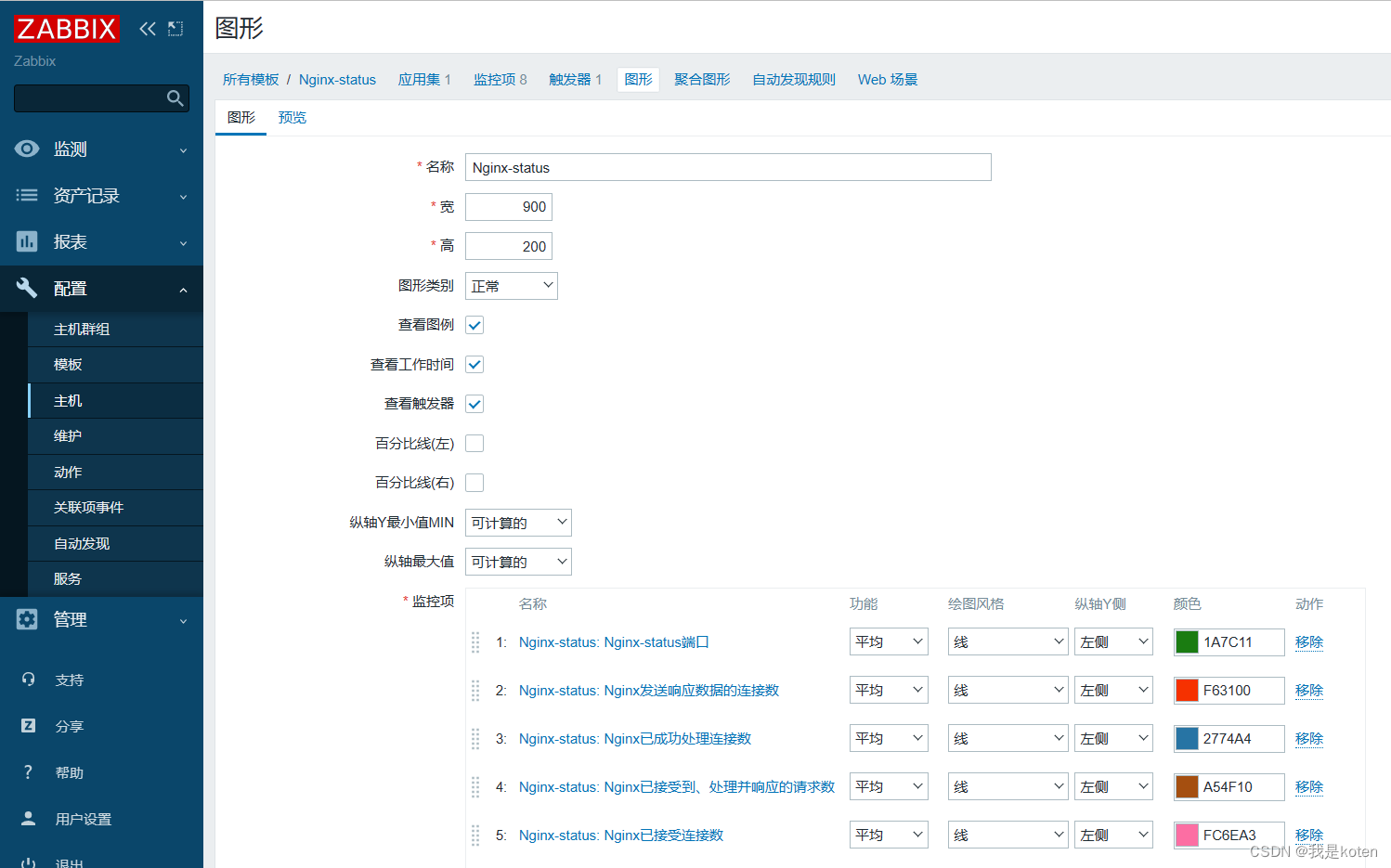Open the 图形类别 dropdown
The width and height of the screenshot is (1391, 868).
[511, 286]
